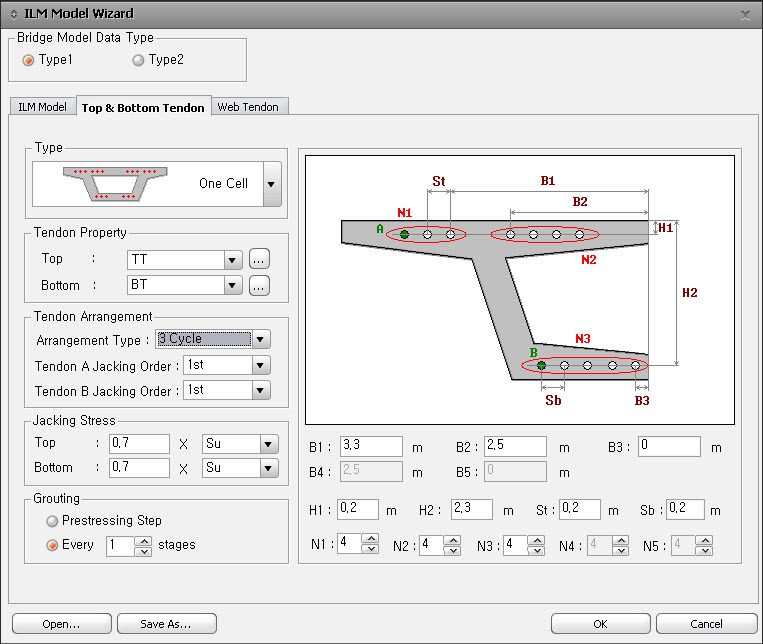Viewport: 763px width, 644px height.
Task: Click the B1 dimension input field
Action: click(370, 447)
